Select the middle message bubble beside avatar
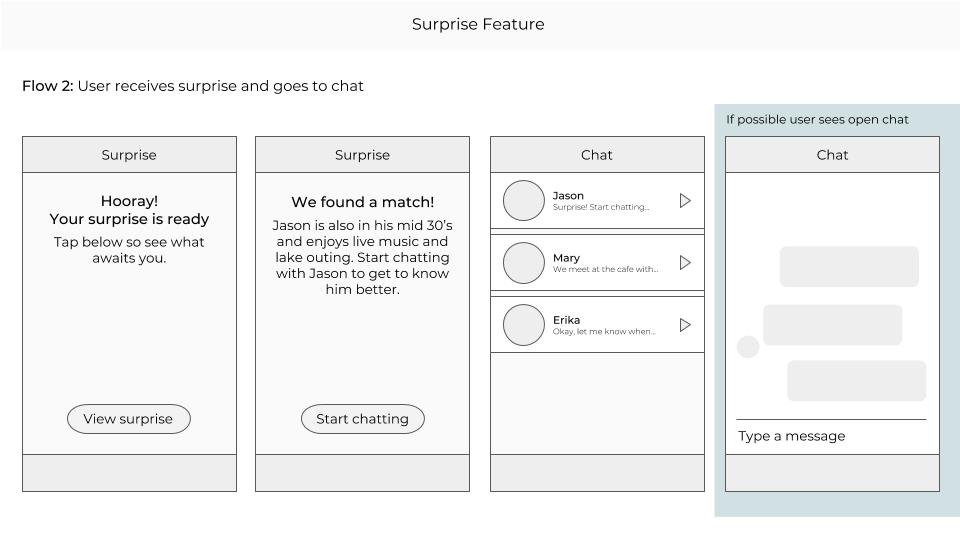 (x=833, y=325)
